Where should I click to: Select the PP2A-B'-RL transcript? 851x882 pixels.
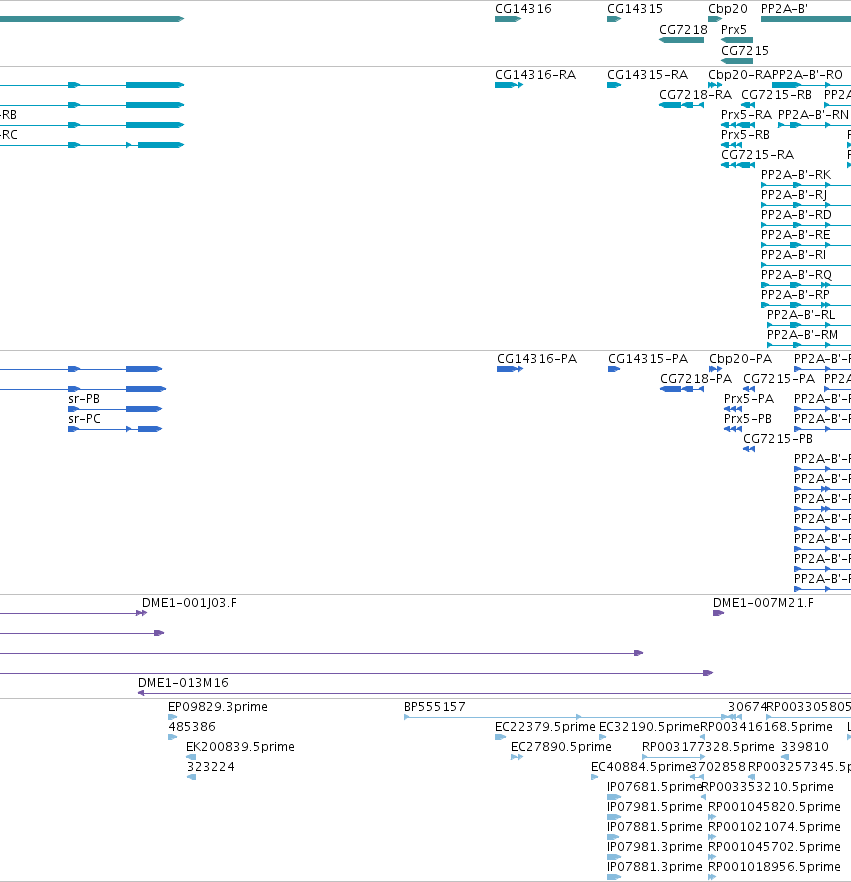(809, 325)
